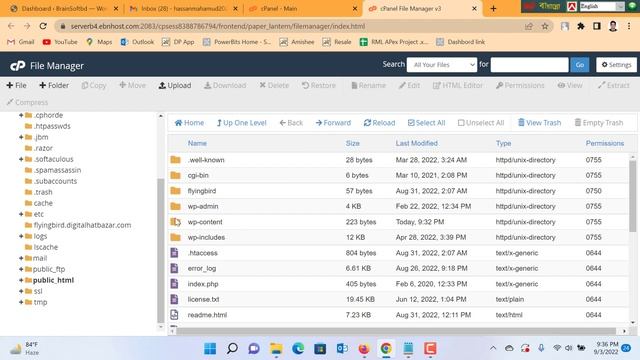Create a new file with + File

click(x=16, y=85)
